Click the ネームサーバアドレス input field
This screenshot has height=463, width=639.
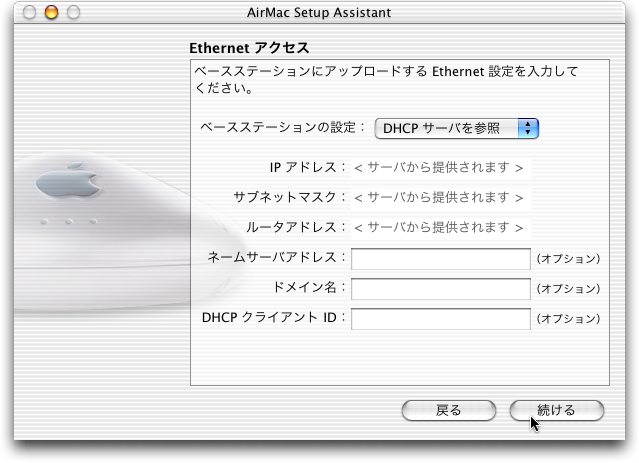441,259
